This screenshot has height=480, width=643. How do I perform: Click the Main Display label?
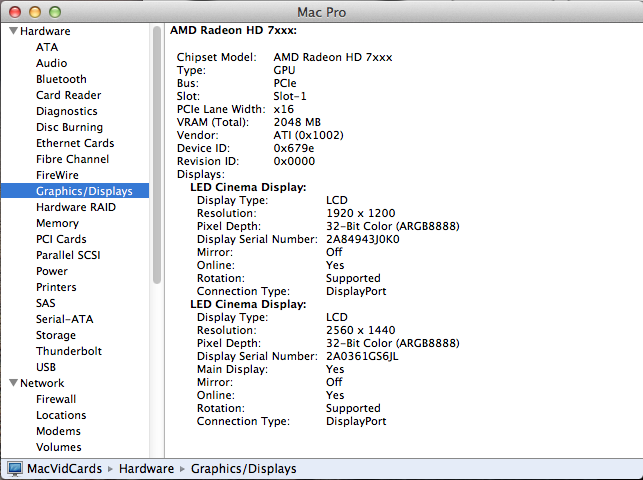(x=232, y=369)
